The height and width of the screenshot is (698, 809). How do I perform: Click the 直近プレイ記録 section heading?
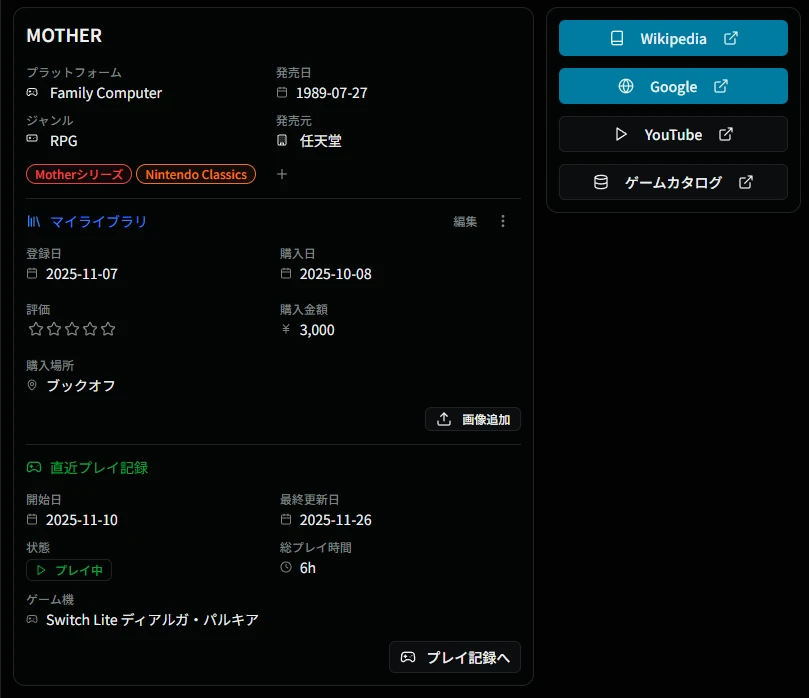tap(98, 467)
